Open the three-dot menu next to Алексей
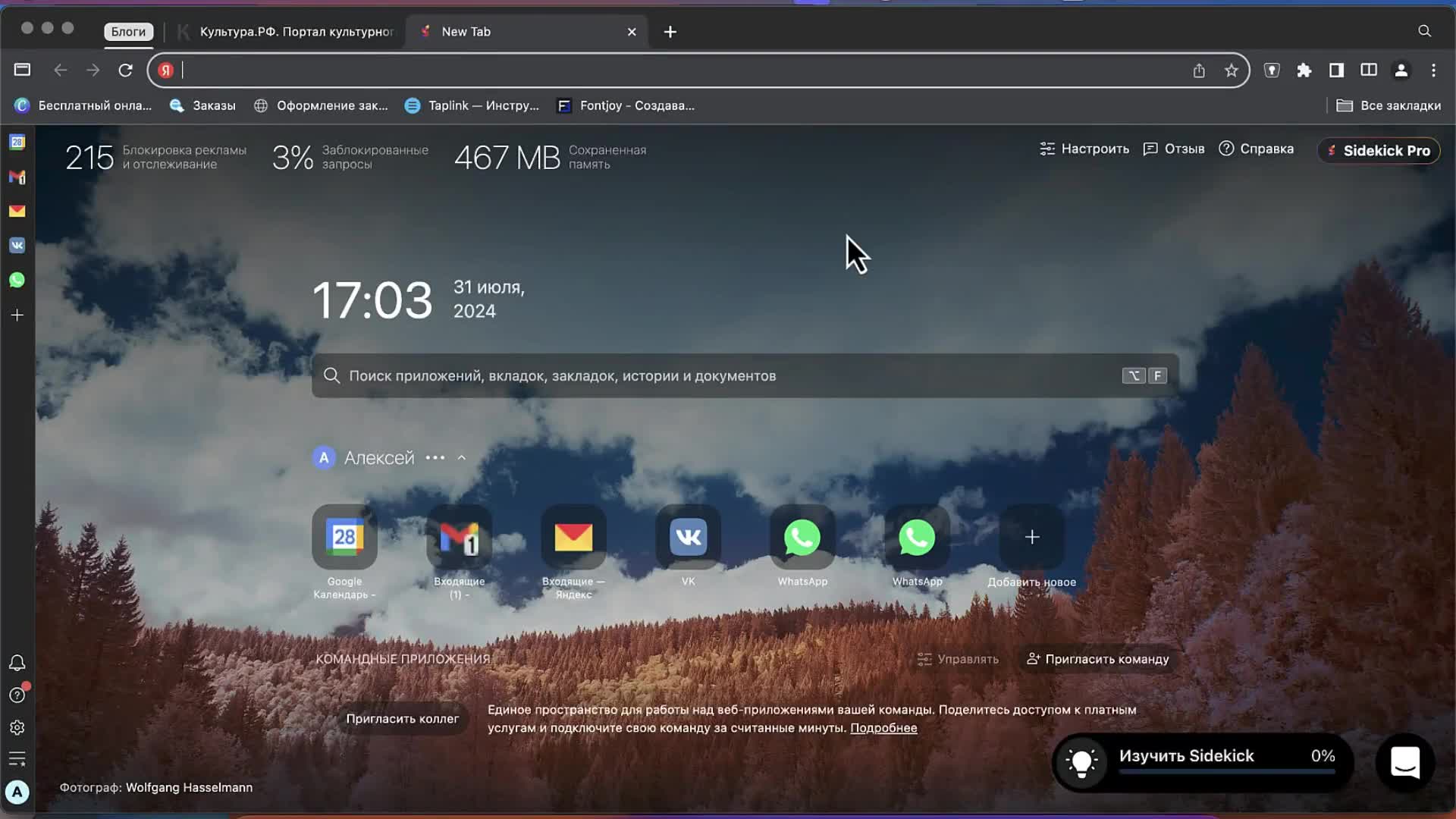1456x819 pixels. (435, 457)
